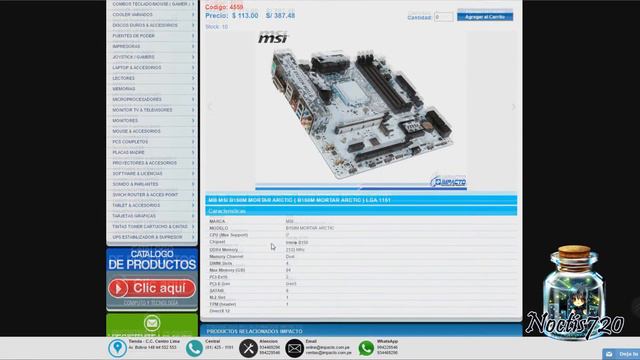Expand the MONITORES category chevron
Image resolution: width=640 pixels, height=360 pixels.
[193, 121]
